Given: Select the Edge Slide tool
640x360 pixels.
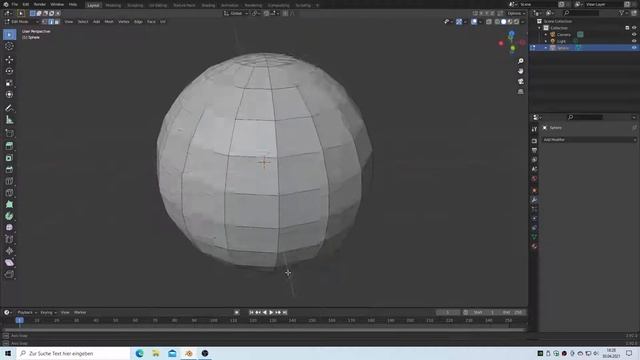Looking at the screenshot, I should (x=9, y=239).
